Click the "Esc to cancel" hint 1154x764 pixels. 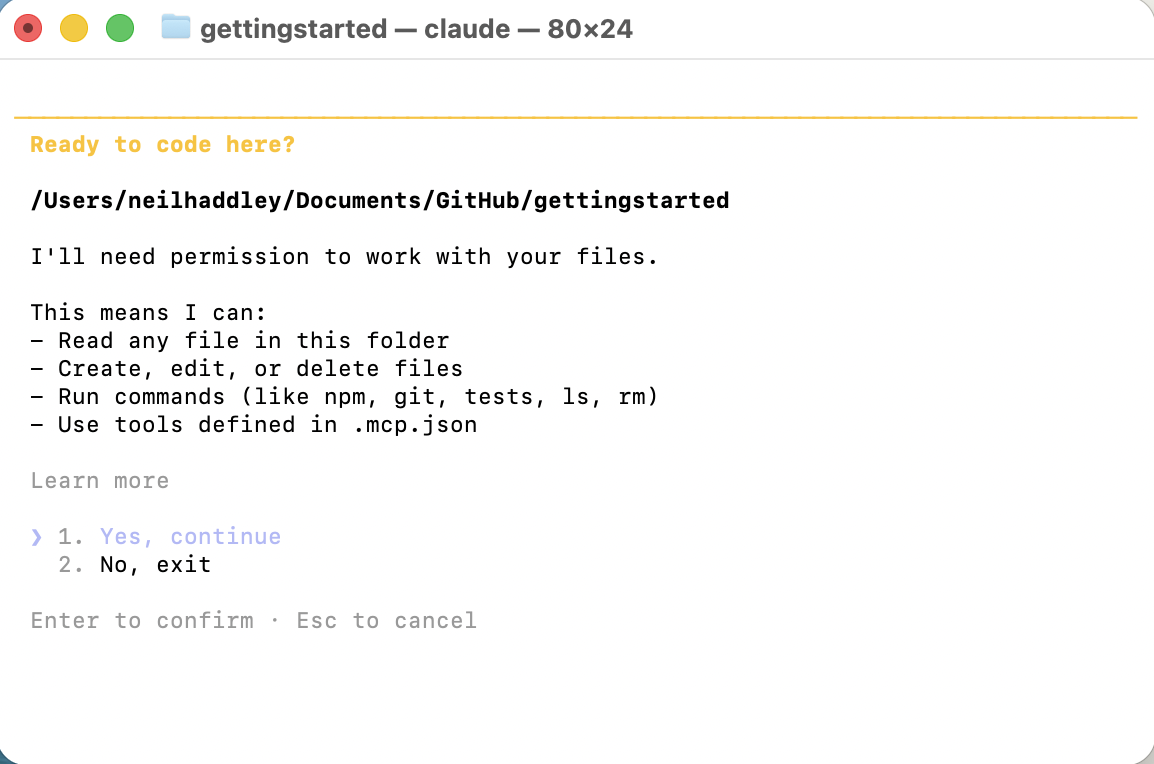tap(386, 621)
